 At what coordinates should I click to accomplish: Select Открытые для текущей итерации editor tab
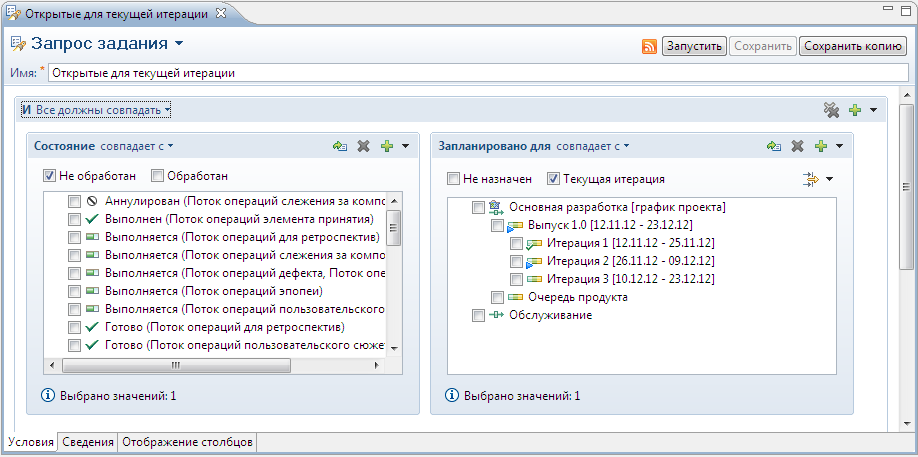116,14
